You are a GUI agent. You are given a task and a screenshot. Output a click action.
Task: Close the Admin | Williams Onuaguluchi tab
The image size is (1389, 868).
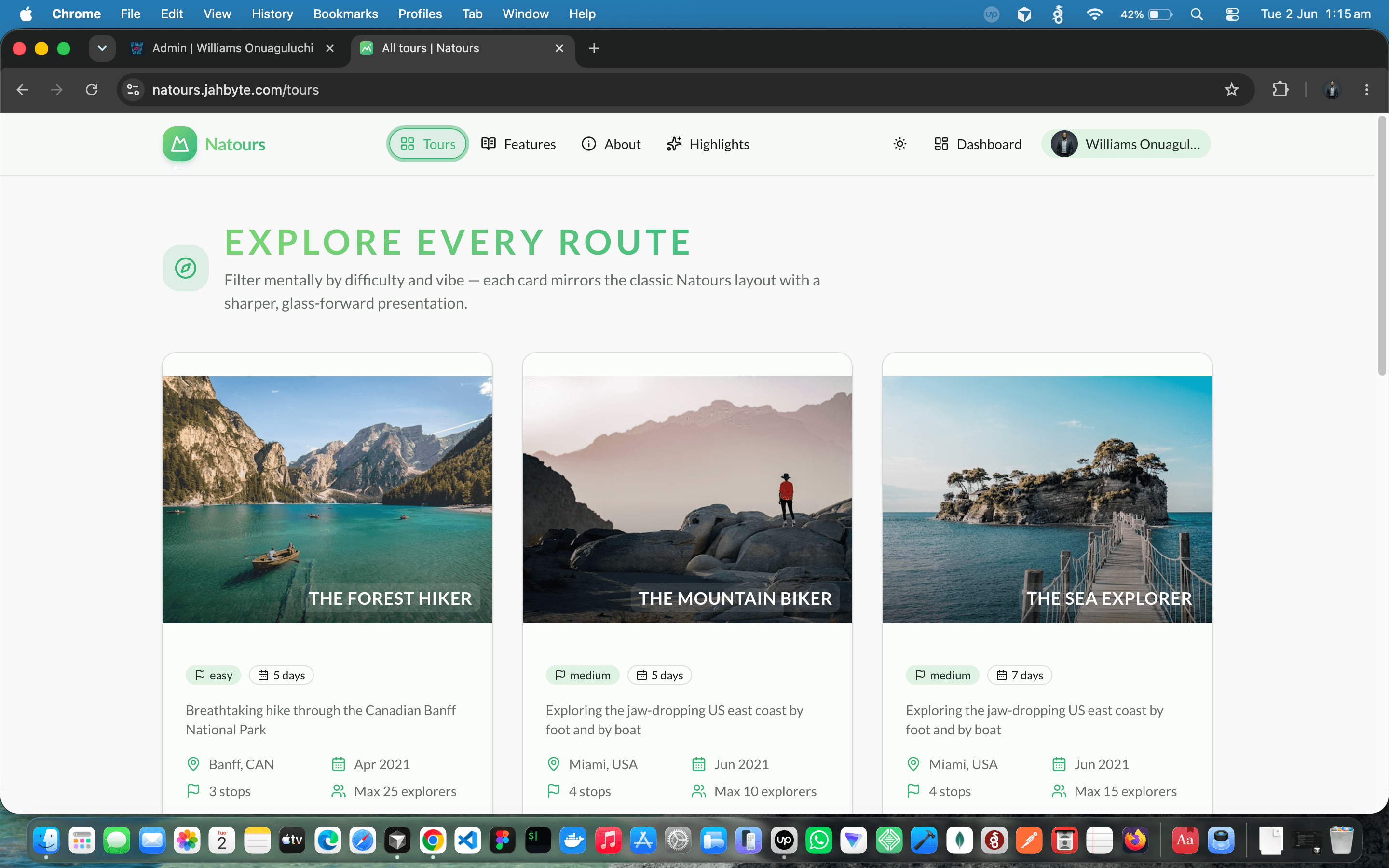coord(330,48)
